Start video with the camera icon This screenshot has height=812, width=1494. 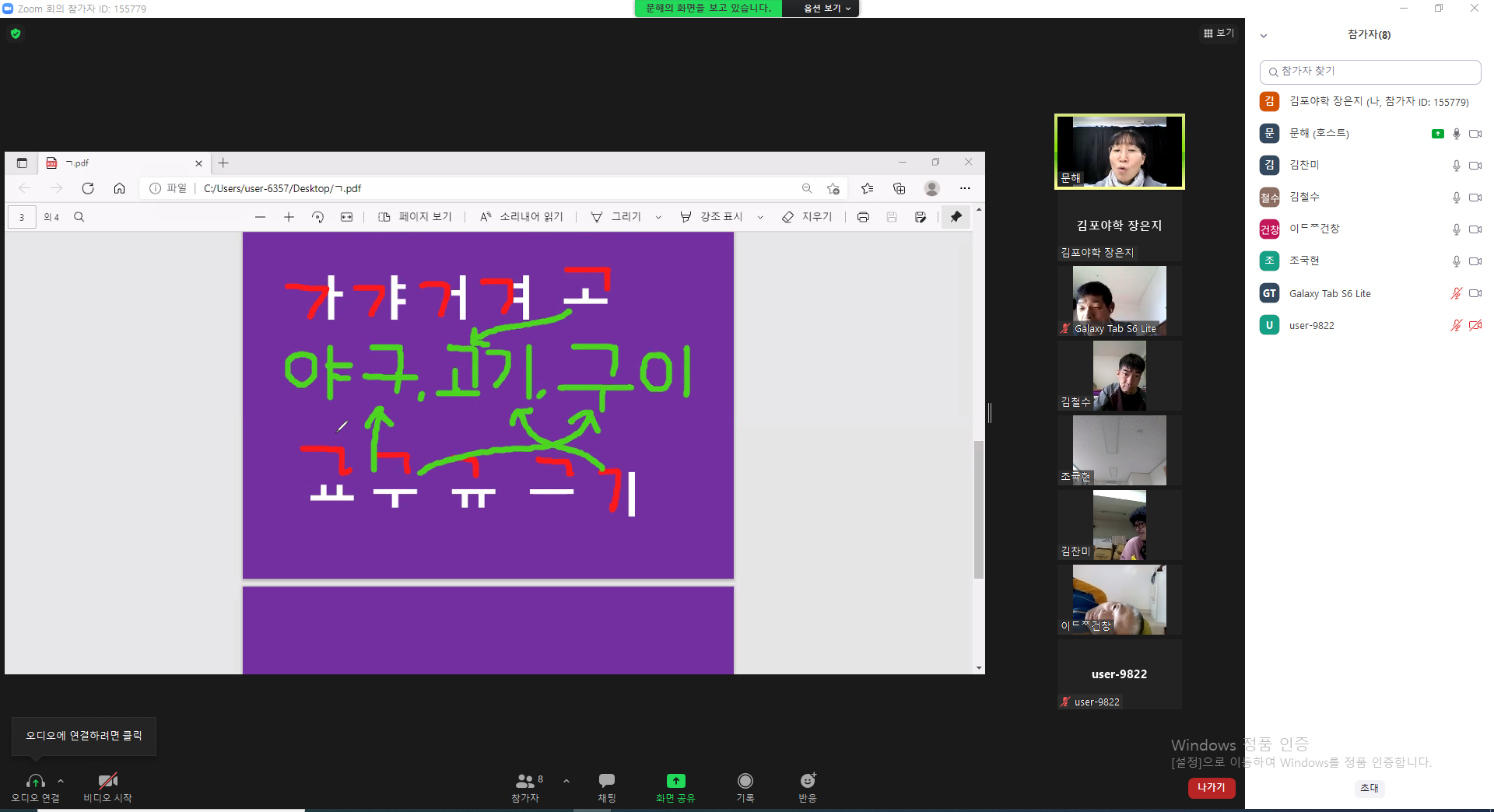point(107,781)
